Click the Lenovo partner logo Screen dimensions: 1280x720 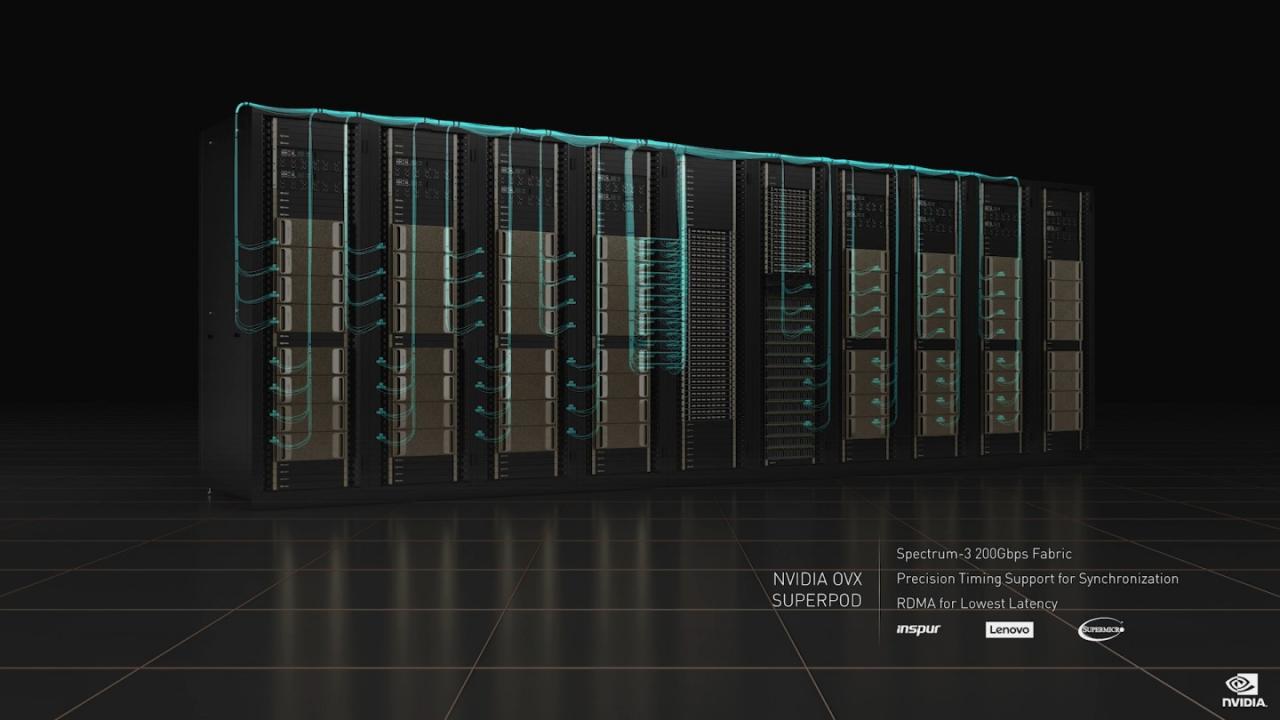coord(1009,630)
